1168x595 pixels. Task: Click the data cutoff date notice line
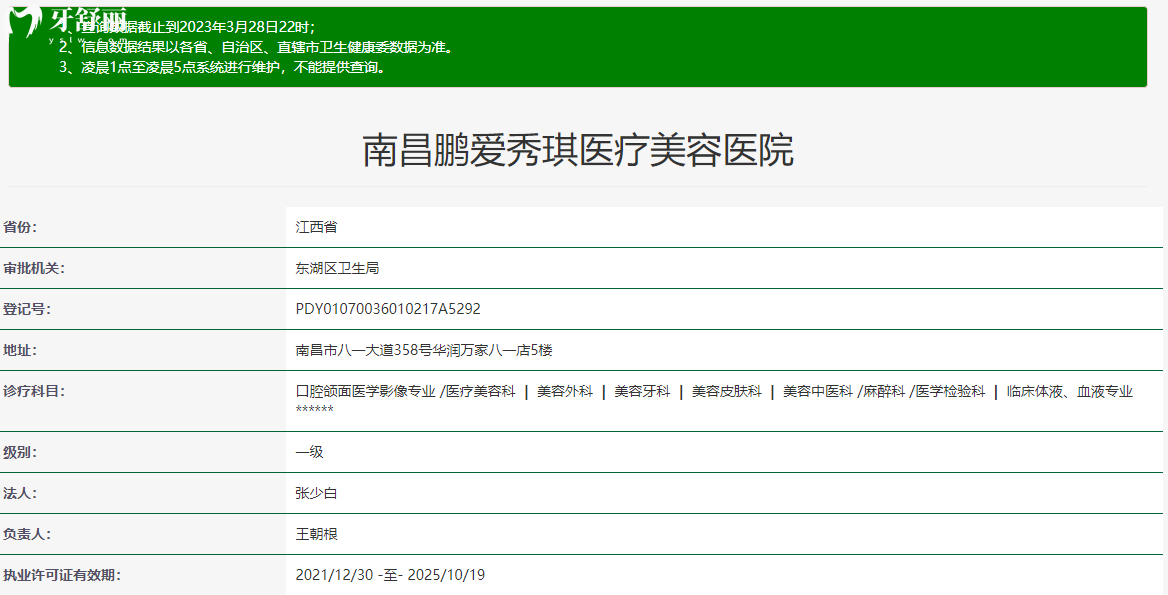point(198,27)
